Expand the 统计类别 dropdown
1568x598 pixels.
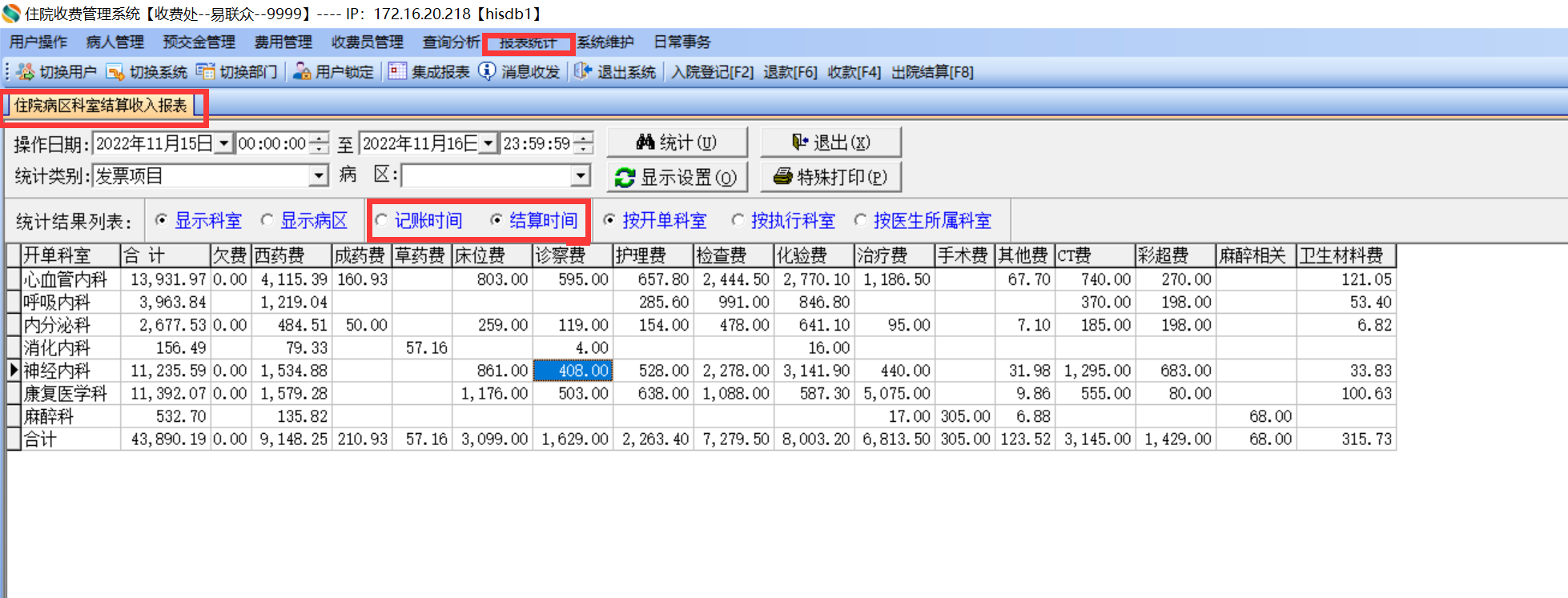pos(319,175)
